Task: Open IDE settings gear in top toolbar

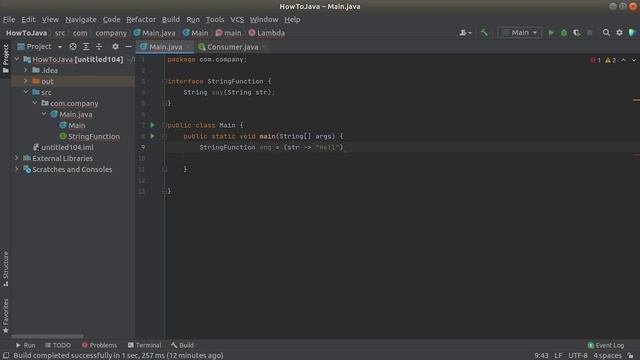Action: 619,33
